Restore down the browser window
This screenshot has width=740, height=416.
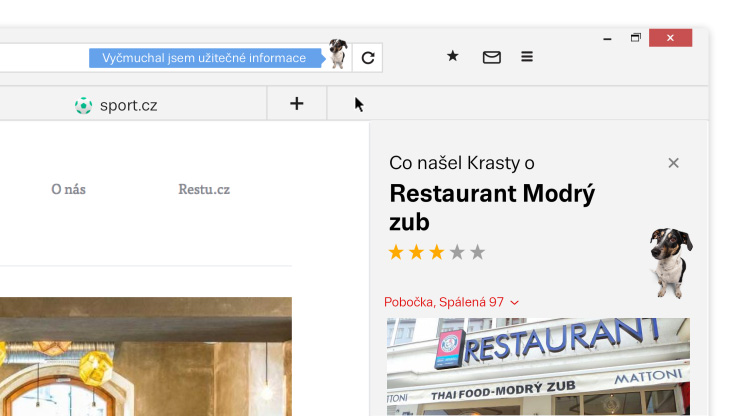[x=636, y=38]
